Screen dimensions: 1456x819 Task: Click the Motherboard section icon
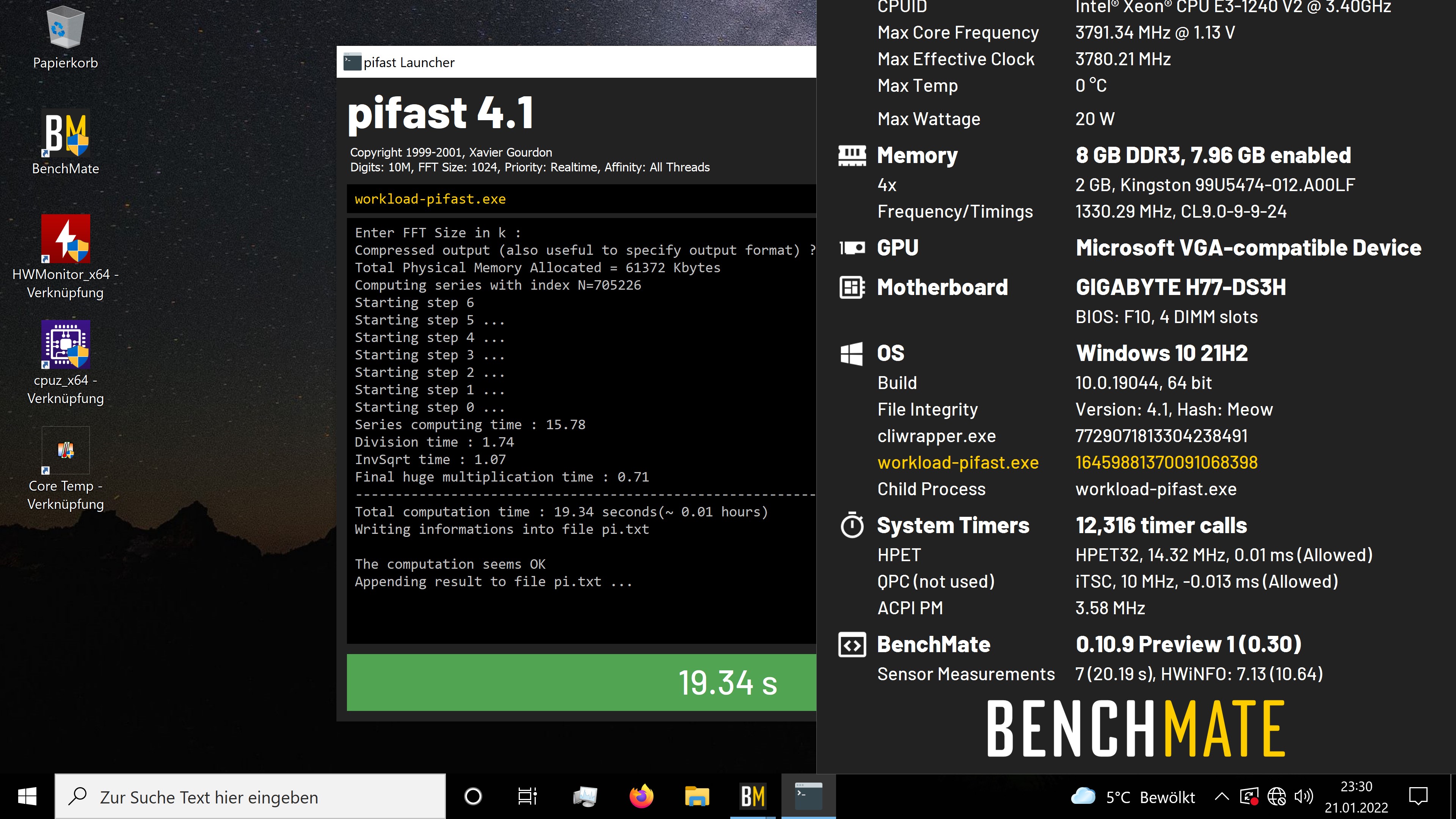[x=852, y=287]
